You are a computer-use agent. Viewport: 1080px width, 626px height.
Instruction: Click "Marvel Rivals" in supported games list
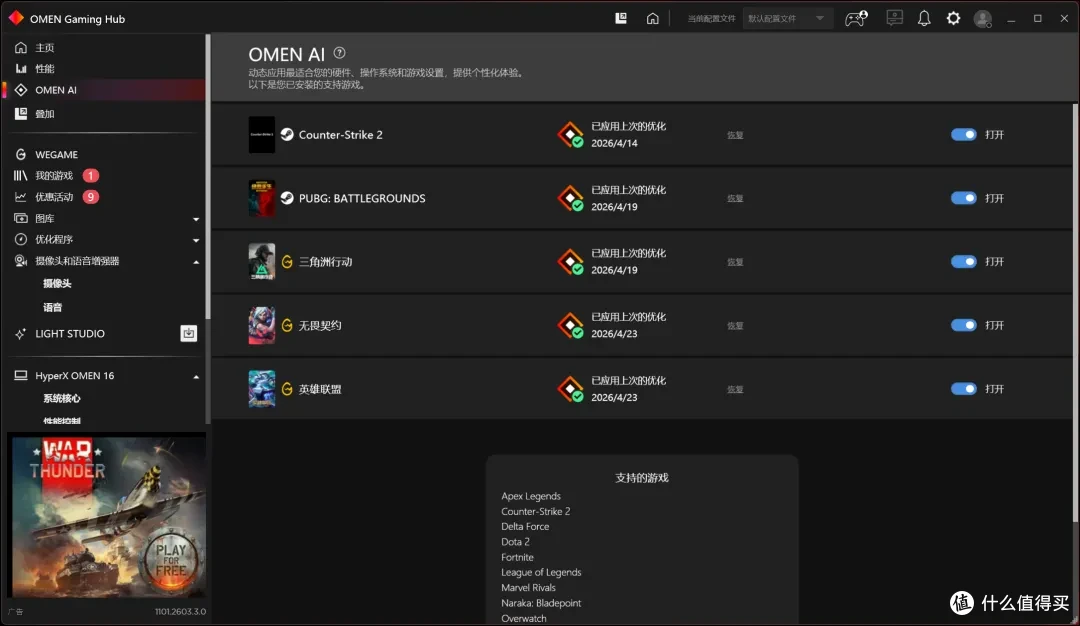tap(528, 587)
